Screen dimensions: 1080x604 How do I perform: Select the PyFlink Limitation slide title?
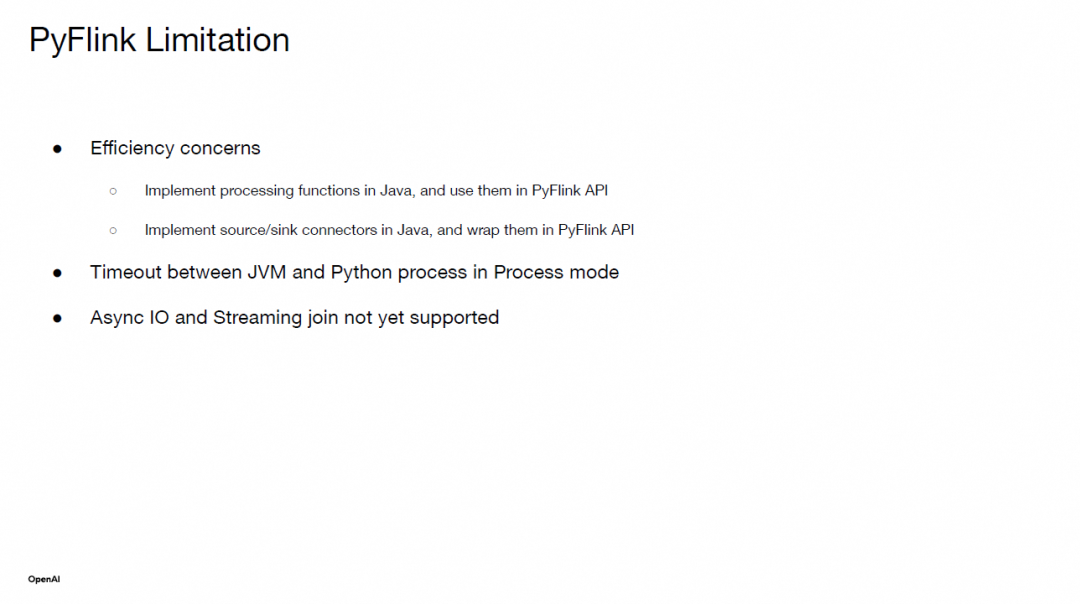pos(159,40)
